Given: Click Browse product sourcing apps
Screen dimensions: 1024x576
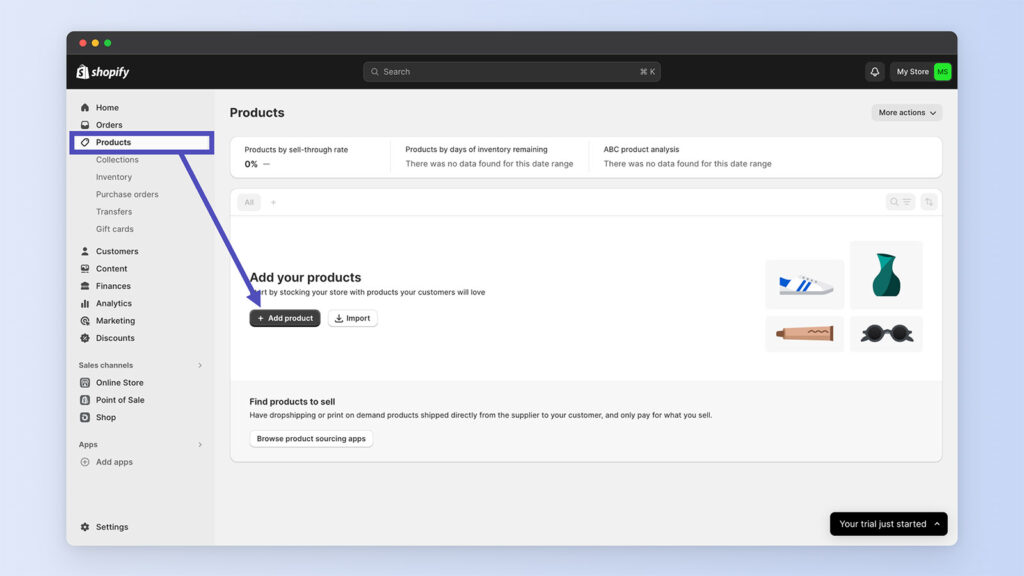Looking at the screenshot, I should coord(311,439).
